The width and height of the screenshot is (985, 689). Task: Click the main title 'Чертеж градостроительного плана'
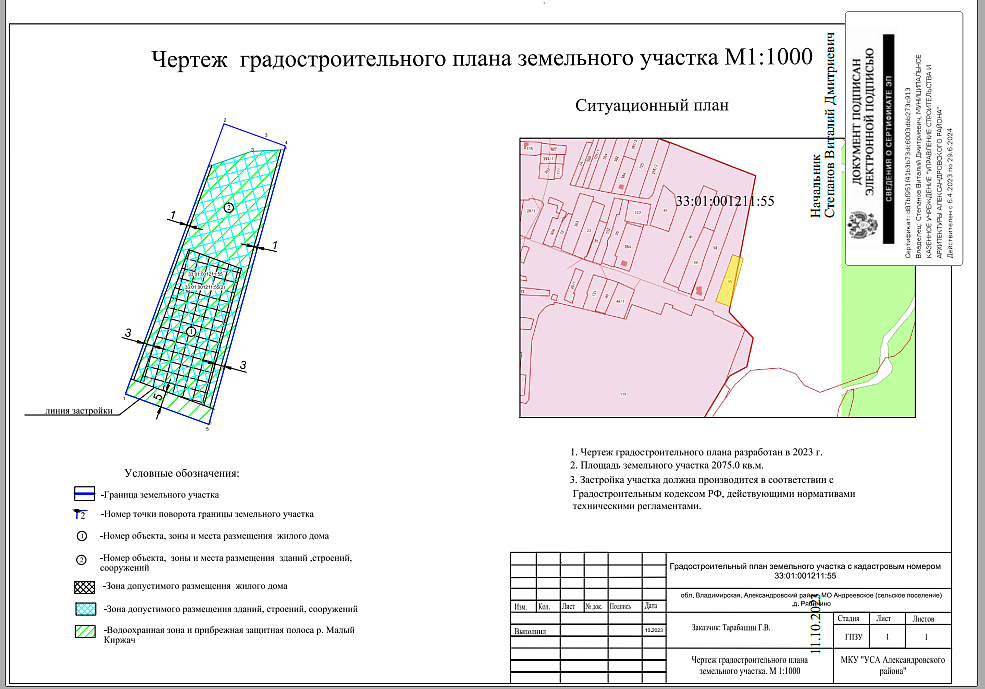point(482,58)
